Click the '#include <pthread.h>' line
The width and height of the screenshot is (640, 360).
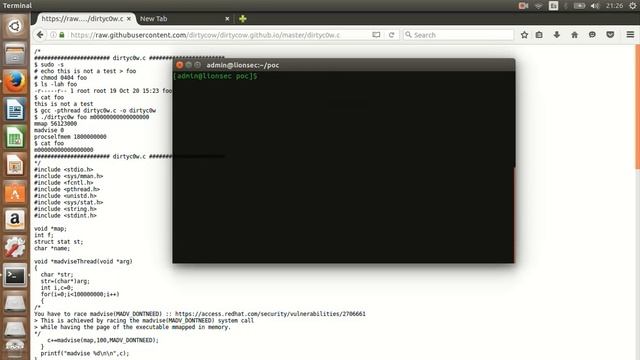click(67, 189)
